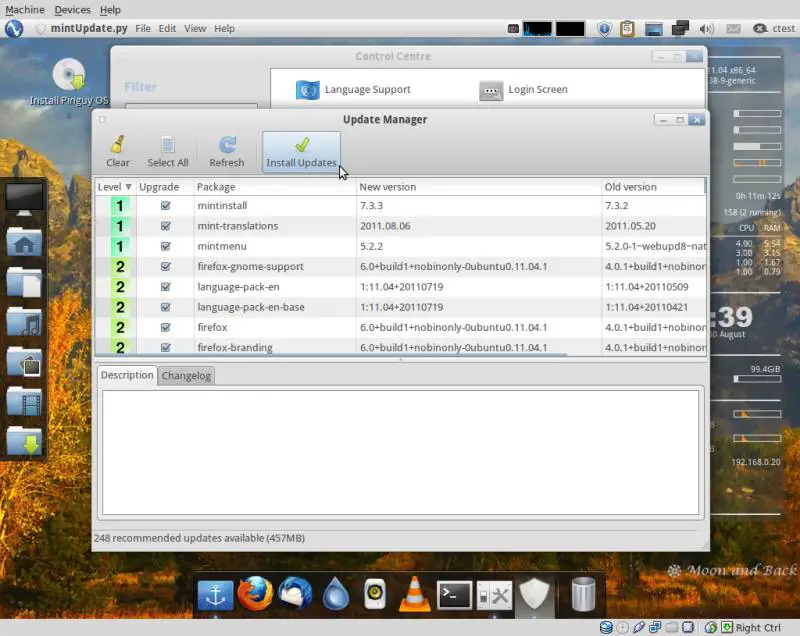
Task: Click the shield Update Manager dock icon
Action: click(534, 595)
